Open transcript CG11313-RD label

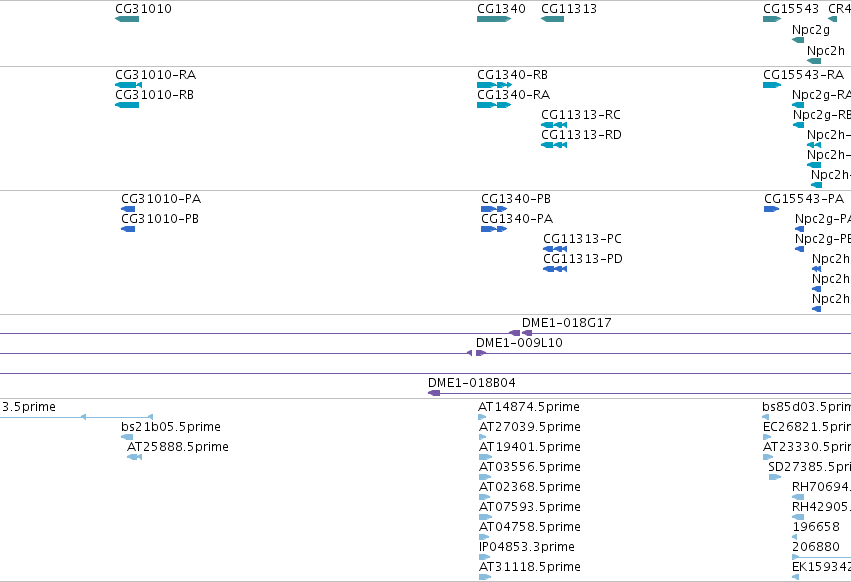(x=581, y=135)
